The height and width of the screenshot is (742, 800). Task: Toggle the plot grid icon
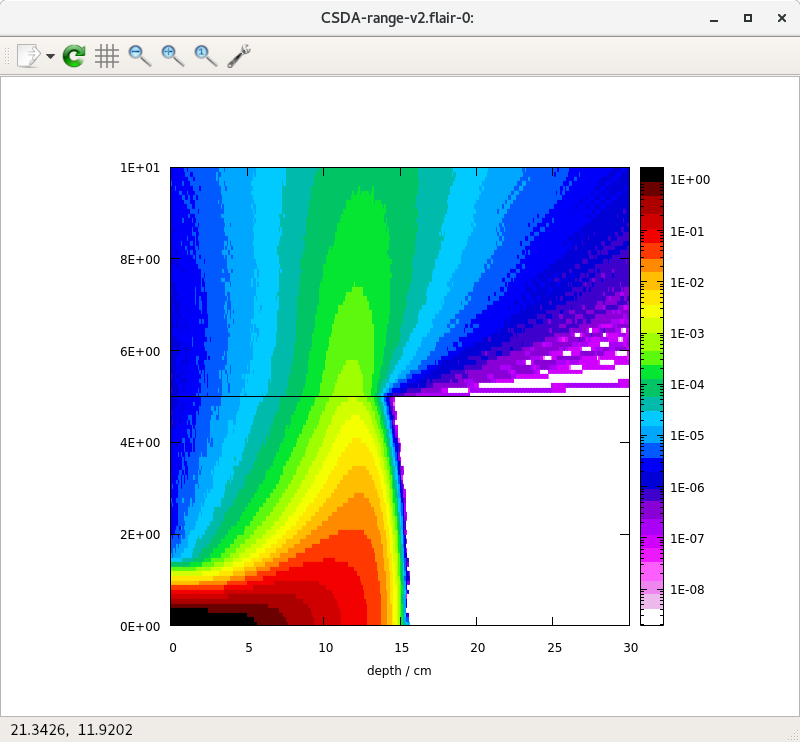[x=107, y=56]
